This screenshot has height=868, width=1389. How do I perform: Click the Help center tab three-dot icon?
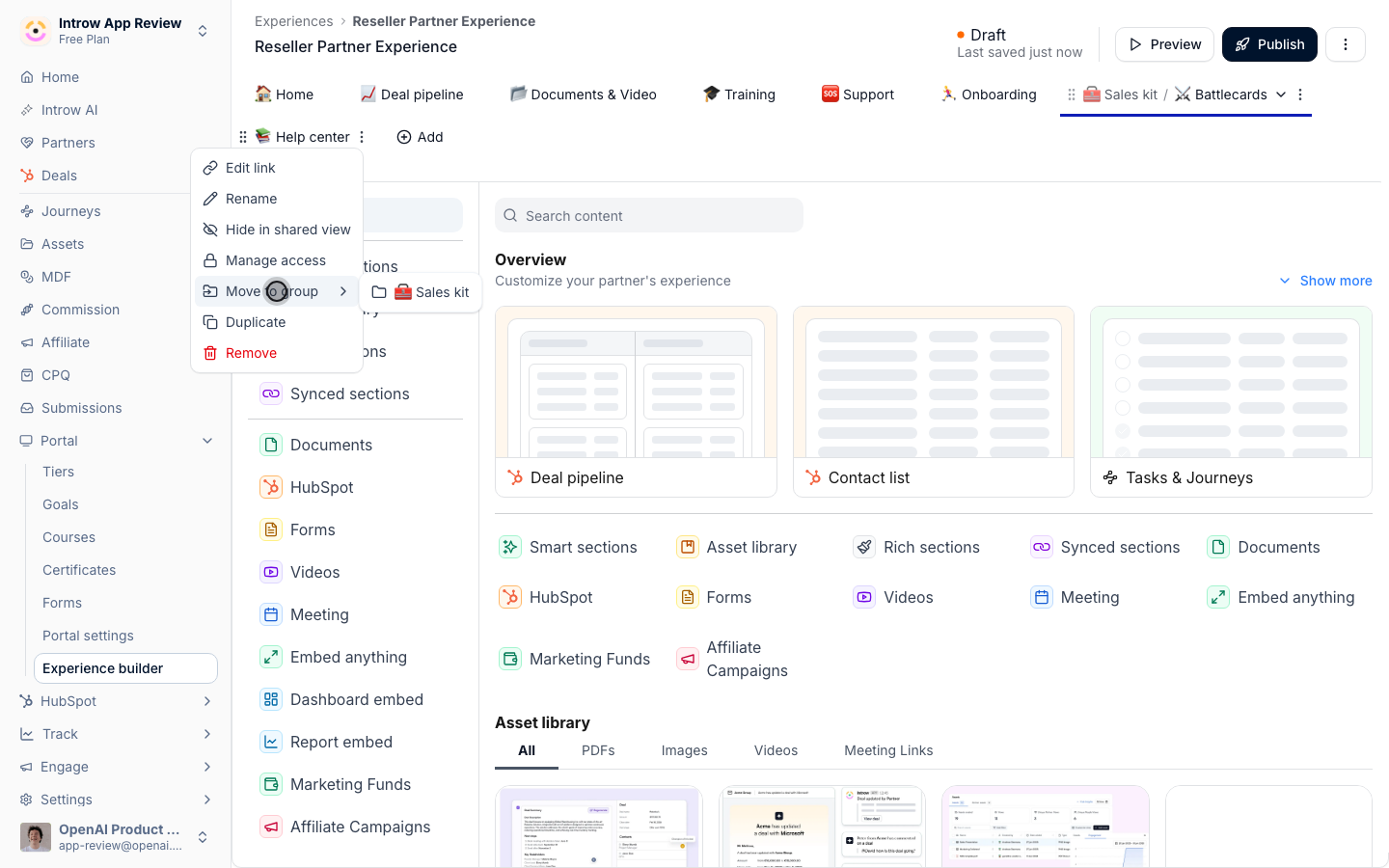coord(362,137)
